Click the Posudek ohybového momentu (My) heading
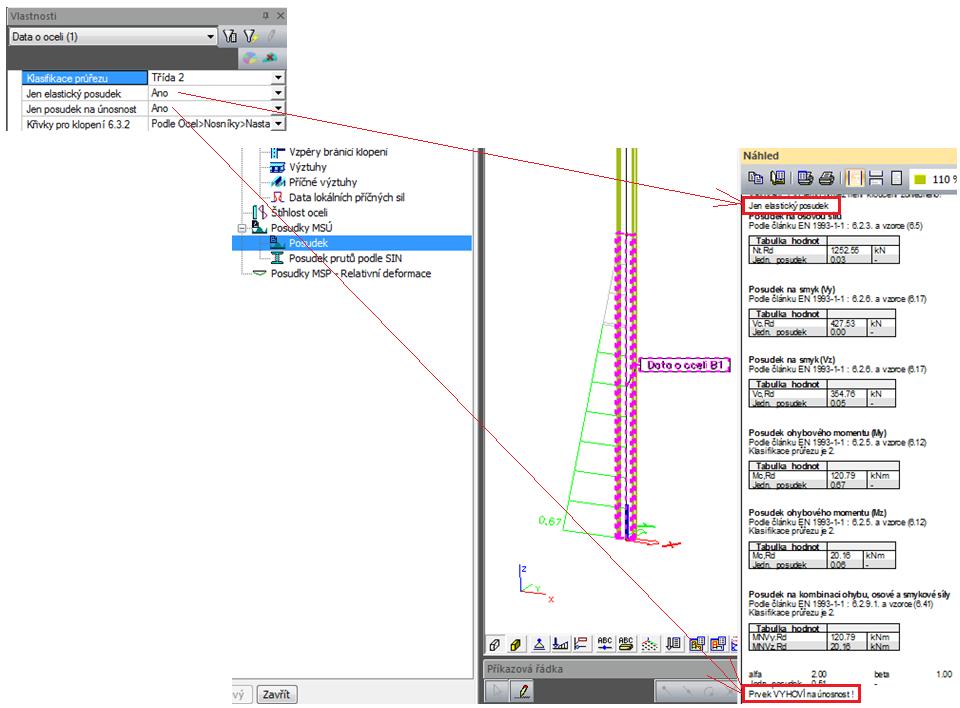 tap(817, 432)
